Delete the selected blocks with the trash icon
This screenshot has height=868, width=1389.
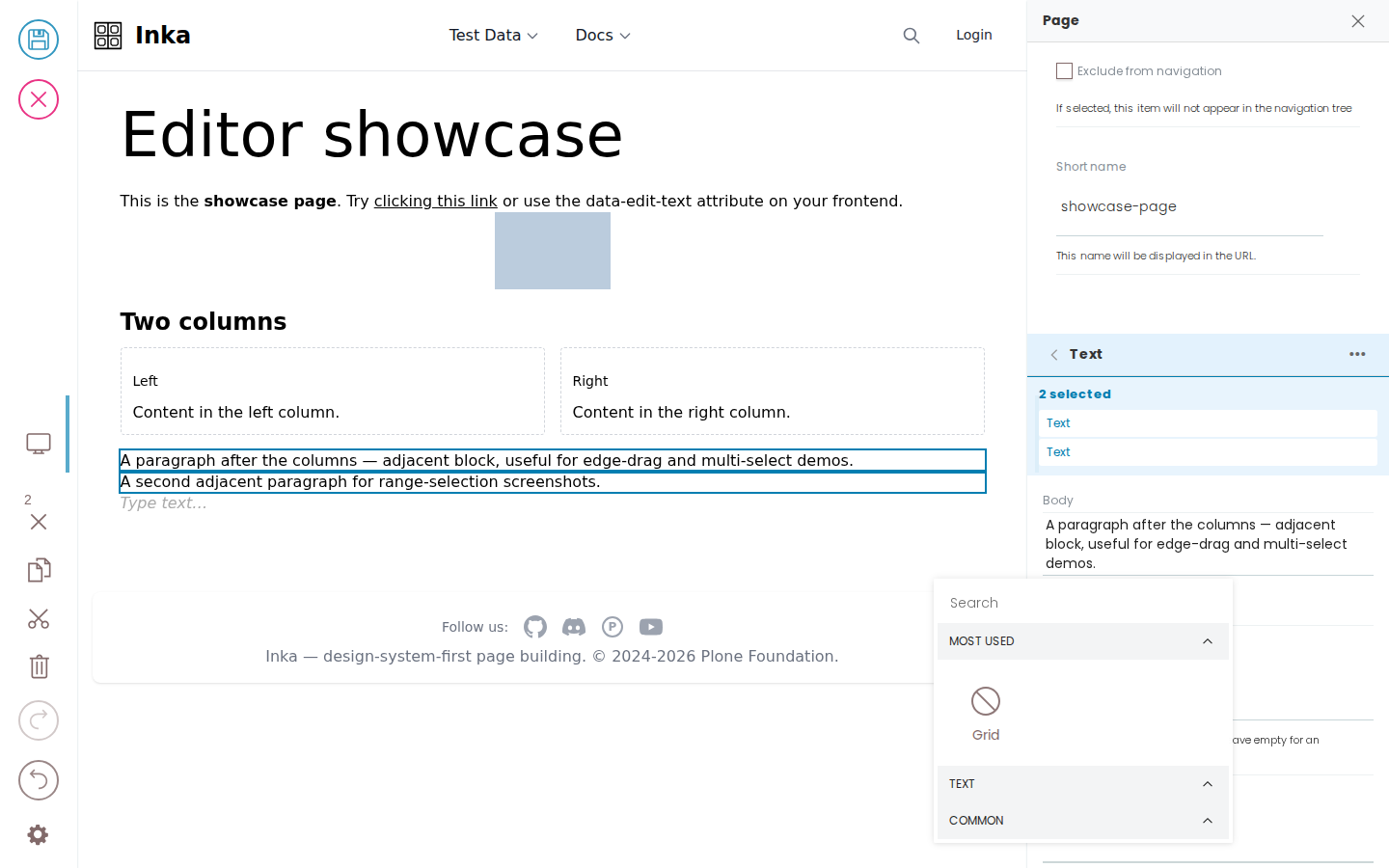39,666
